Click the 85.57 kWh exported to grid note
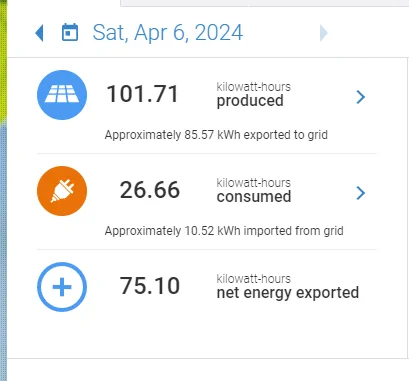Screen dimensions: 409x381 click(216, 135)
